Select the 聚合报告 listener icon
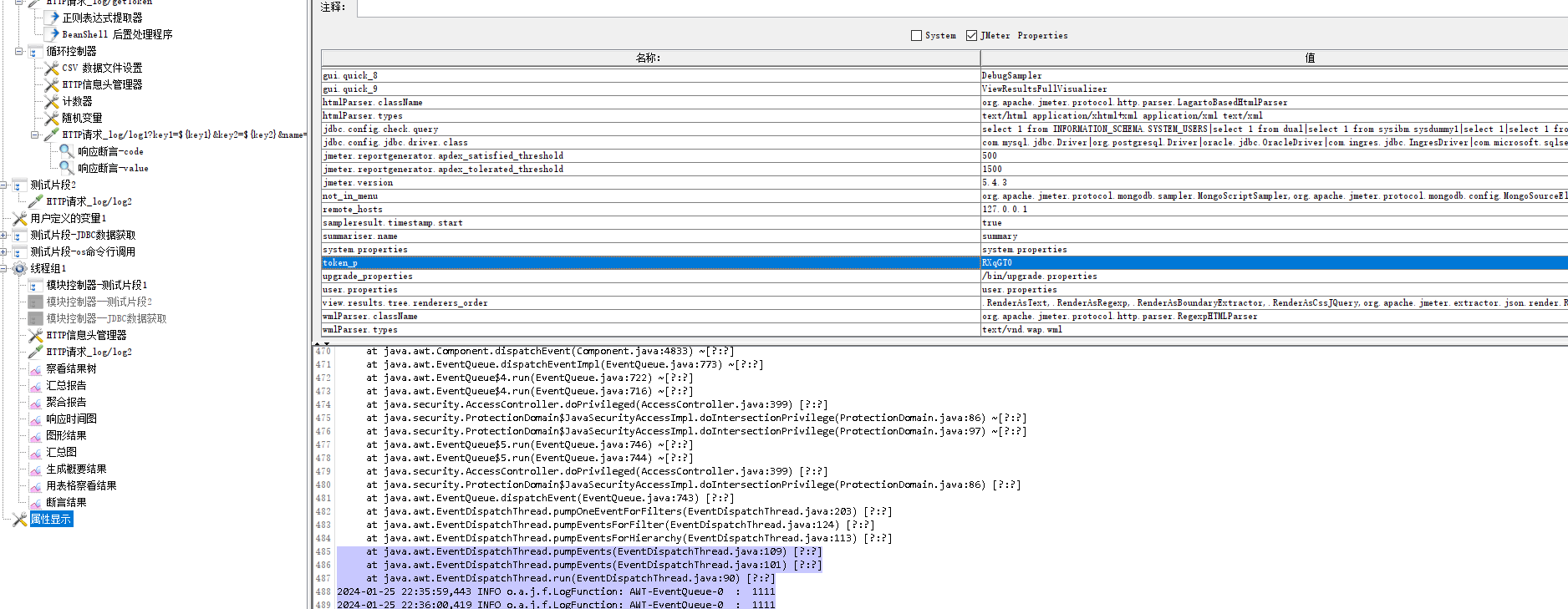Image resolution: width=1568 pixels, height=609 pixels. [x=36, y=402]
